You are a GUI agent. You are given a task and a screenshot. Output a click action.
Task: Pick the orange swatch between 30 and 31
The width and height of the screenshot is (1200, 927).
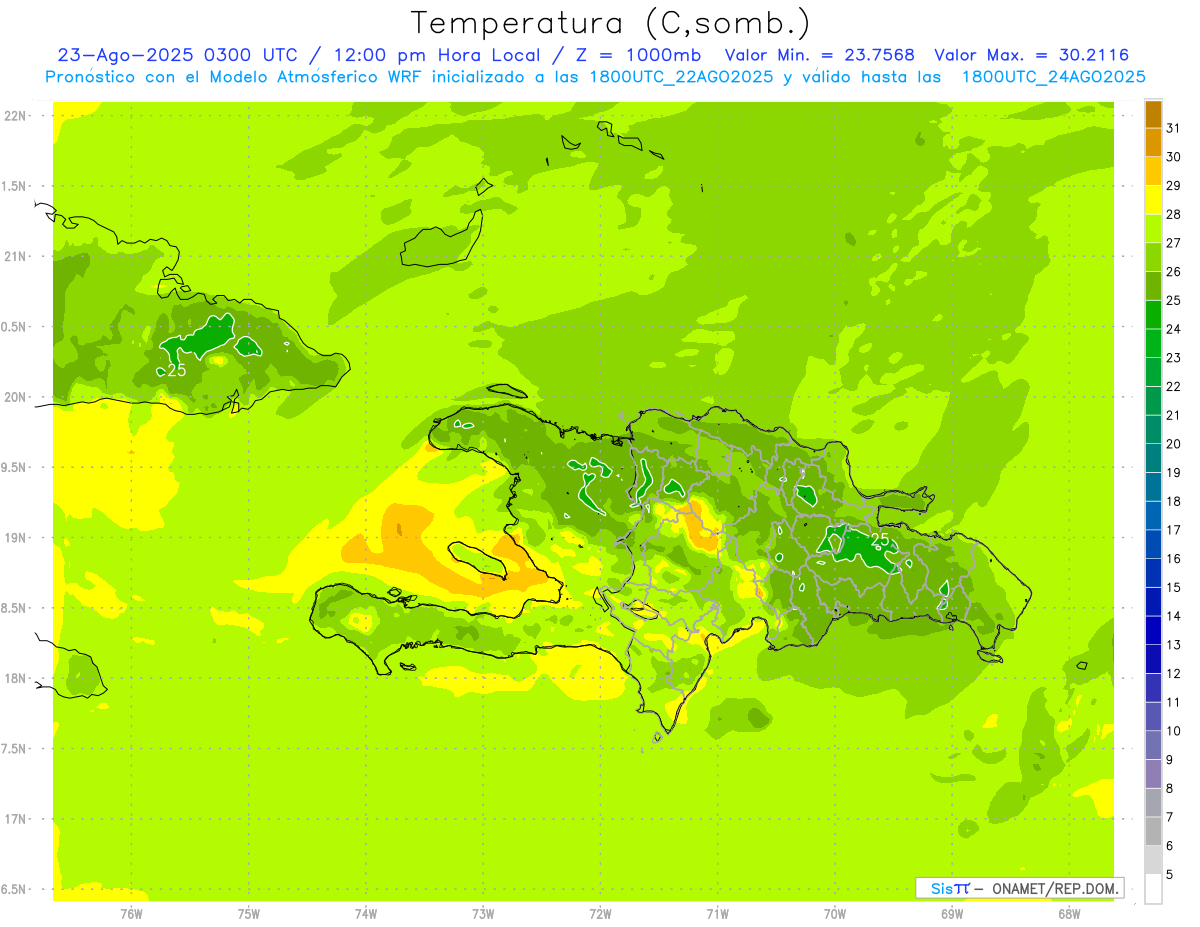tap(1153, 142)
